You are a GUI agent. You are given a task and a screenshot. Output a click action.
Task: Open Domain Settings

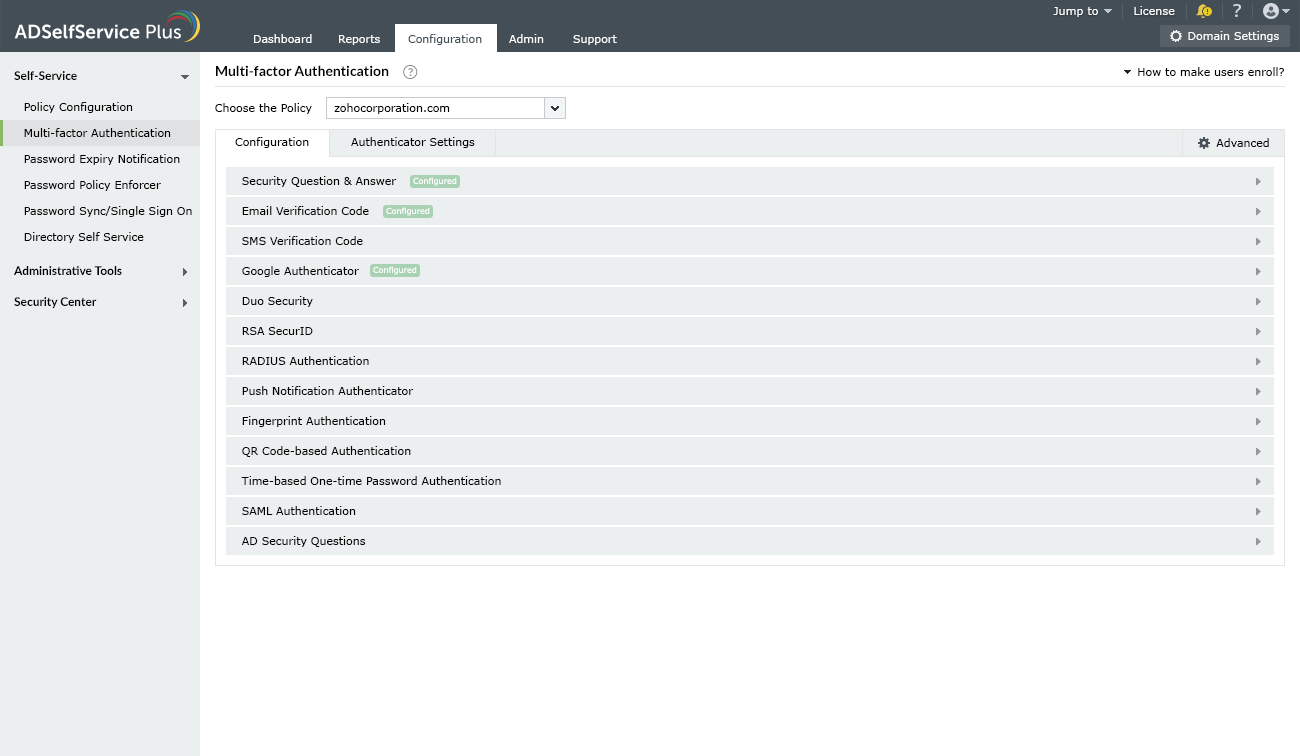coord(1224,36)
